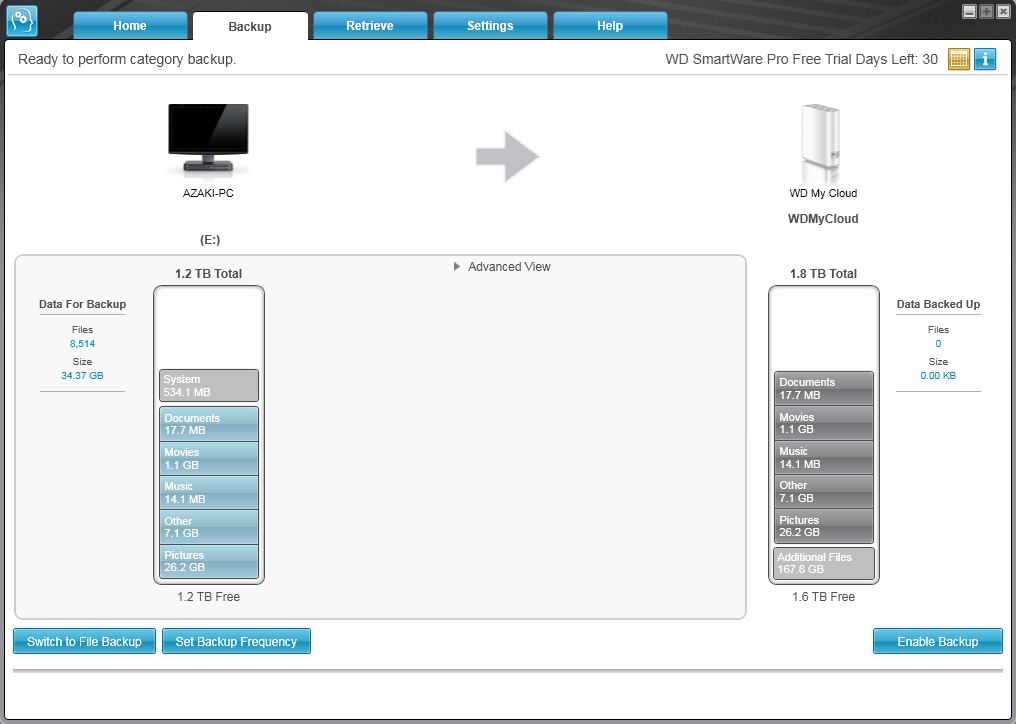Click the 8,514 files count
Image resolution: width=1016 pixels, height=724 pixels.
click(82, 344)
